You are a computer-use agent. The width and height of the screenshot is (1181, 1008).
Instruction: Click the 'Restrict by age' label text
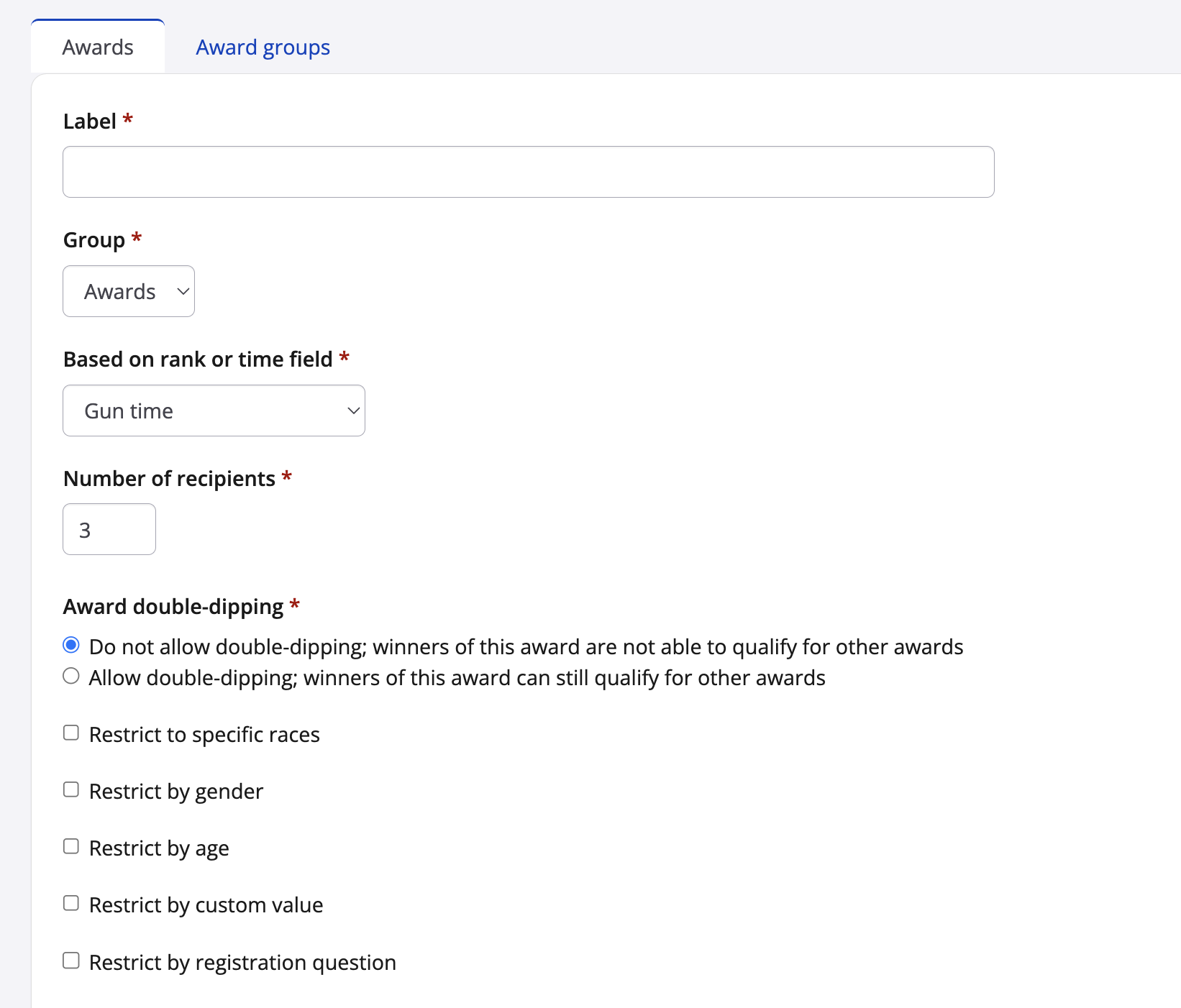(159, 848)
